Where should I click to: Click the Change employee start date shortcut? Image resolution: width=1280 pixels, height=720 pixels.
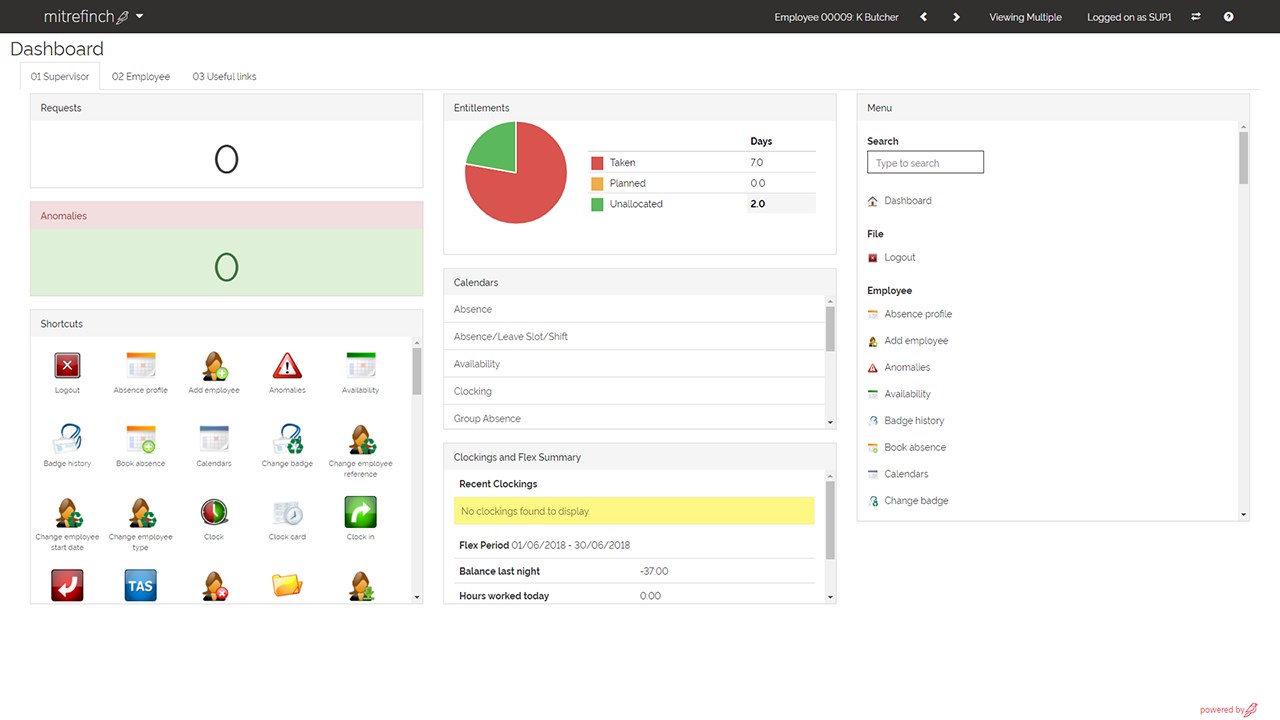67,512
